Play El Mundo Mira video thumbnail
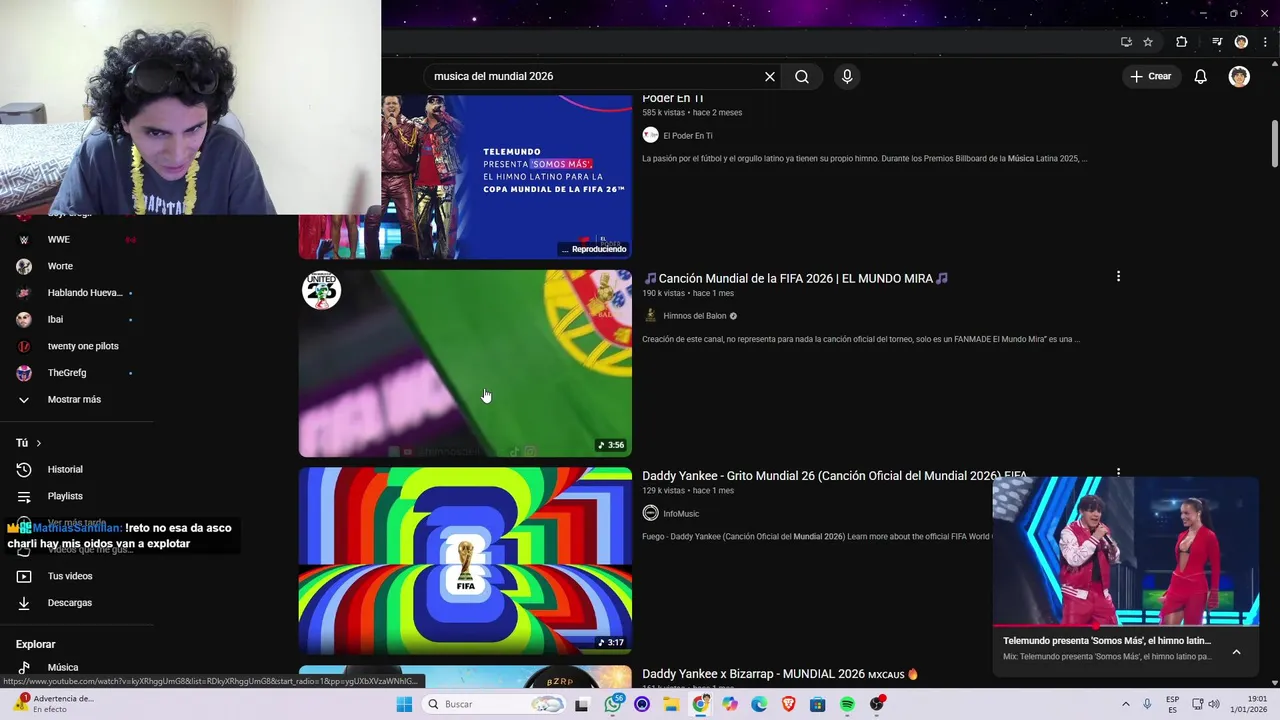Screen dimensions: 1280x720 (x=465, y=363)
